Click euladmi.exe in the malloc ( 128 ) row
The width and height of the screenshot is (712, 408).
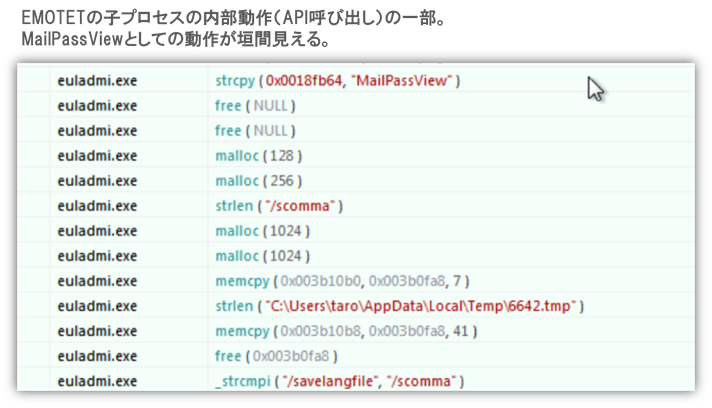pos(98,156)
